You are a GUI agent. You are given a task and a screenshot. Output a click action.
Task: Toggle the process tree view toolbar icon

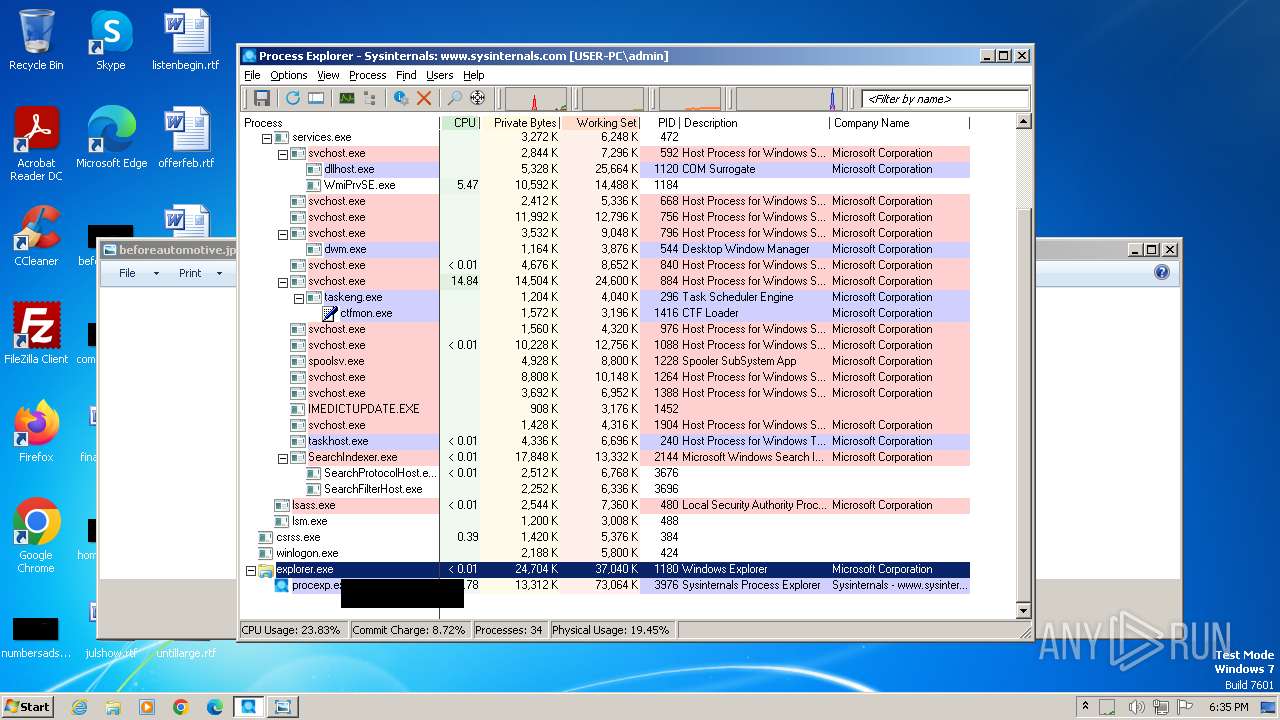click(x=370, y=98)
